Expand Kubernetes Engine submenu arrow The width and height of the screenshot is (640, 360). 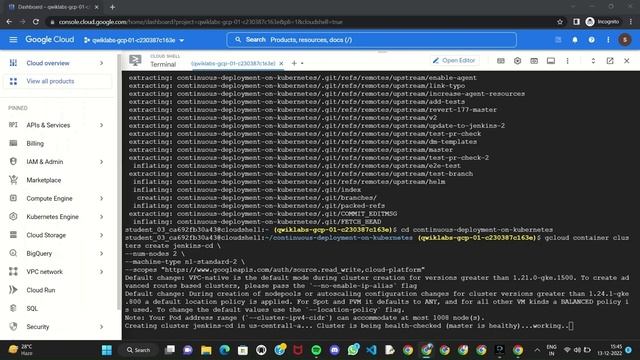[x=101, y=217]
